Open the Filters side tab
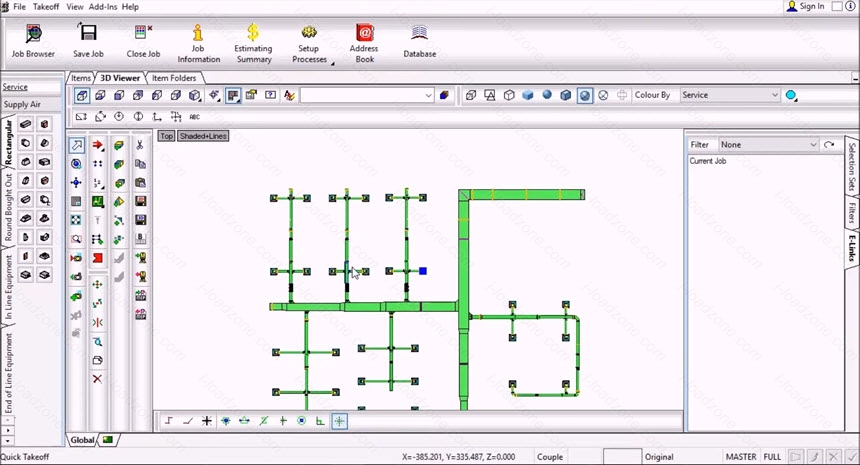 click(851, 213)
